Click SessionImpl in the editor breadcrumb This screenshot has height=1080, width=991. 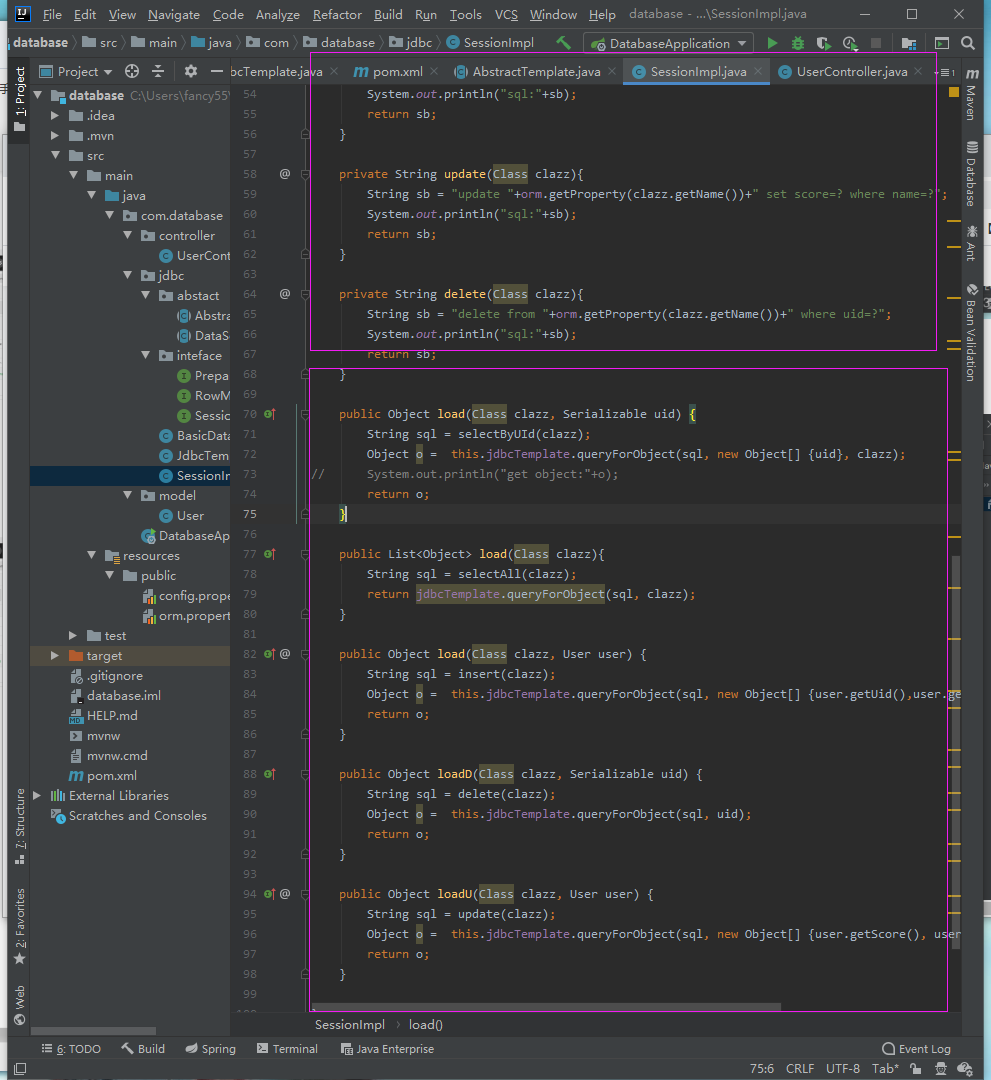pos(350,1025)
